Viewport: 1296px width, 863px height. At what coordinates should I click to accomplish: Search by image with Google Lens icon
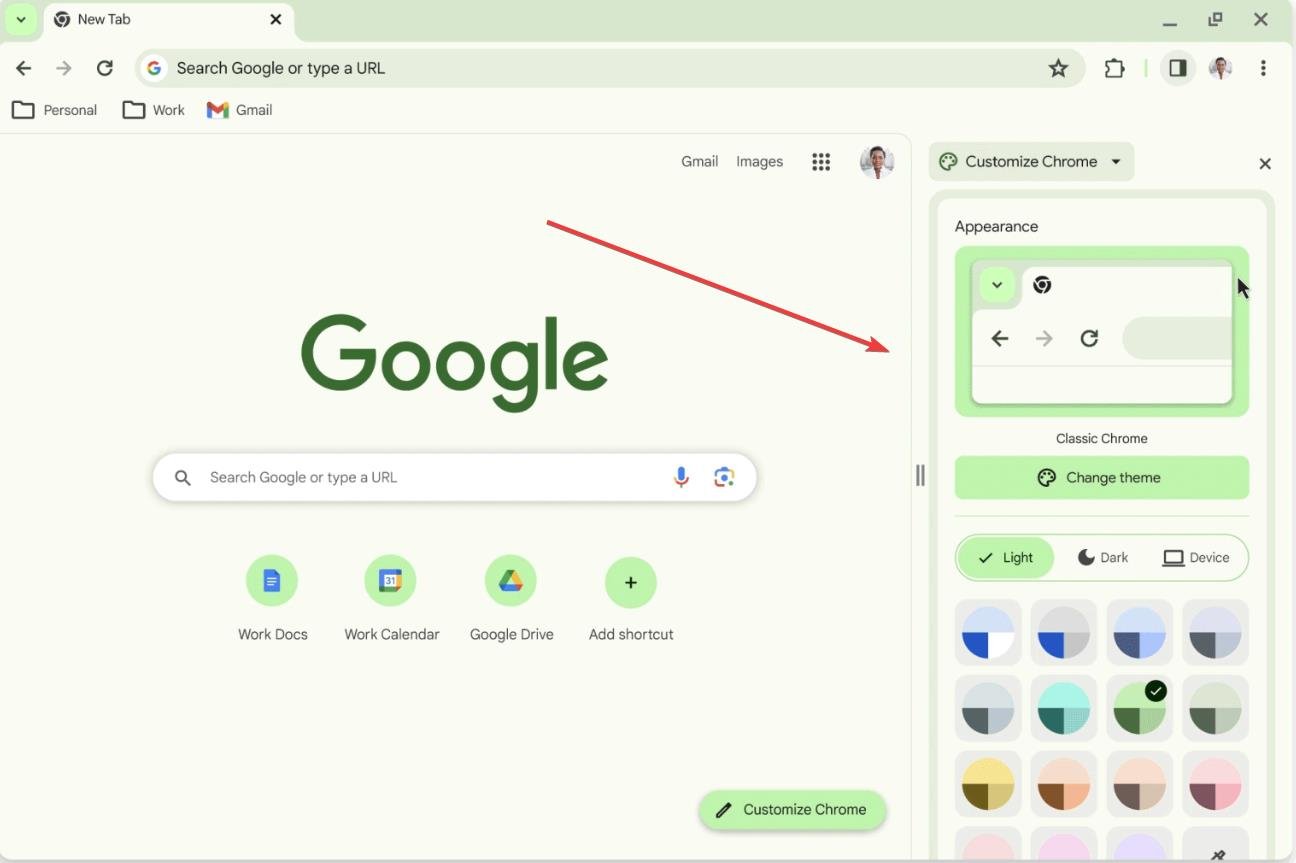pos(724,477)
